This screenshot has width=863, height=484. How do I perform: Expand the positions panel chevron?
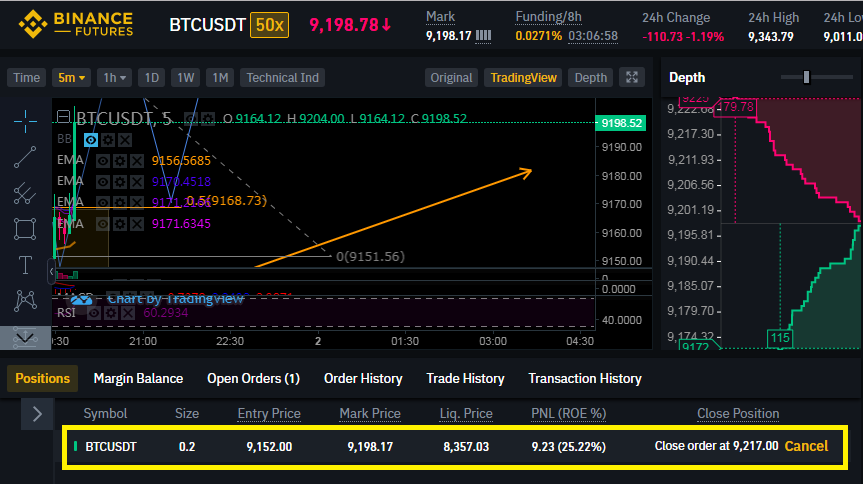pyautogui.click(x=37, y=414)
